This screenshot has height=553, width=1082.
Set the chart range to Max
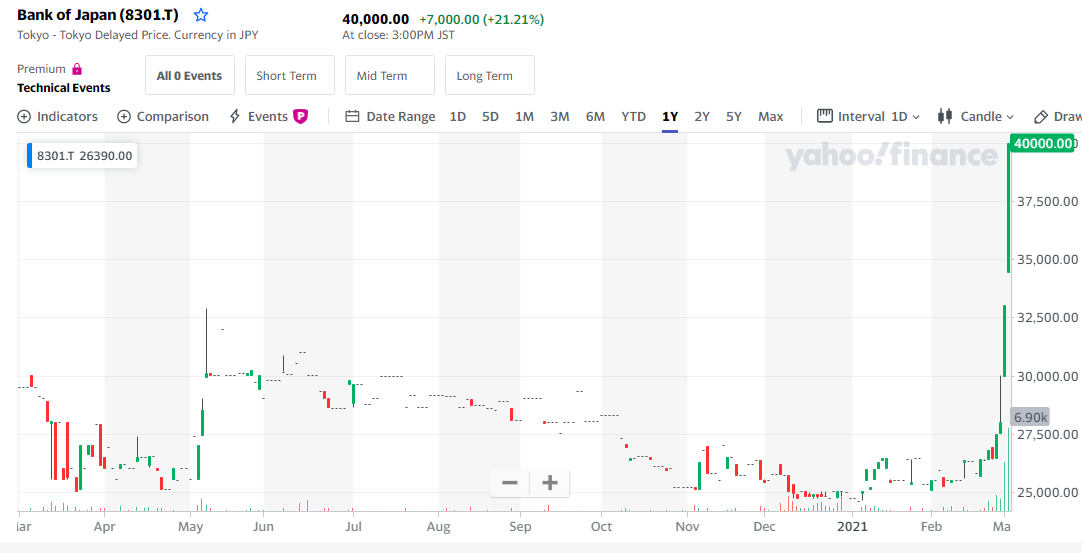(770, 117)
